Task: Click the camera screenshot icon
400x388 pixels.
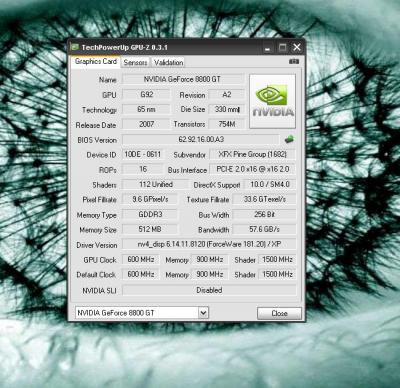Action: [294, 61]
